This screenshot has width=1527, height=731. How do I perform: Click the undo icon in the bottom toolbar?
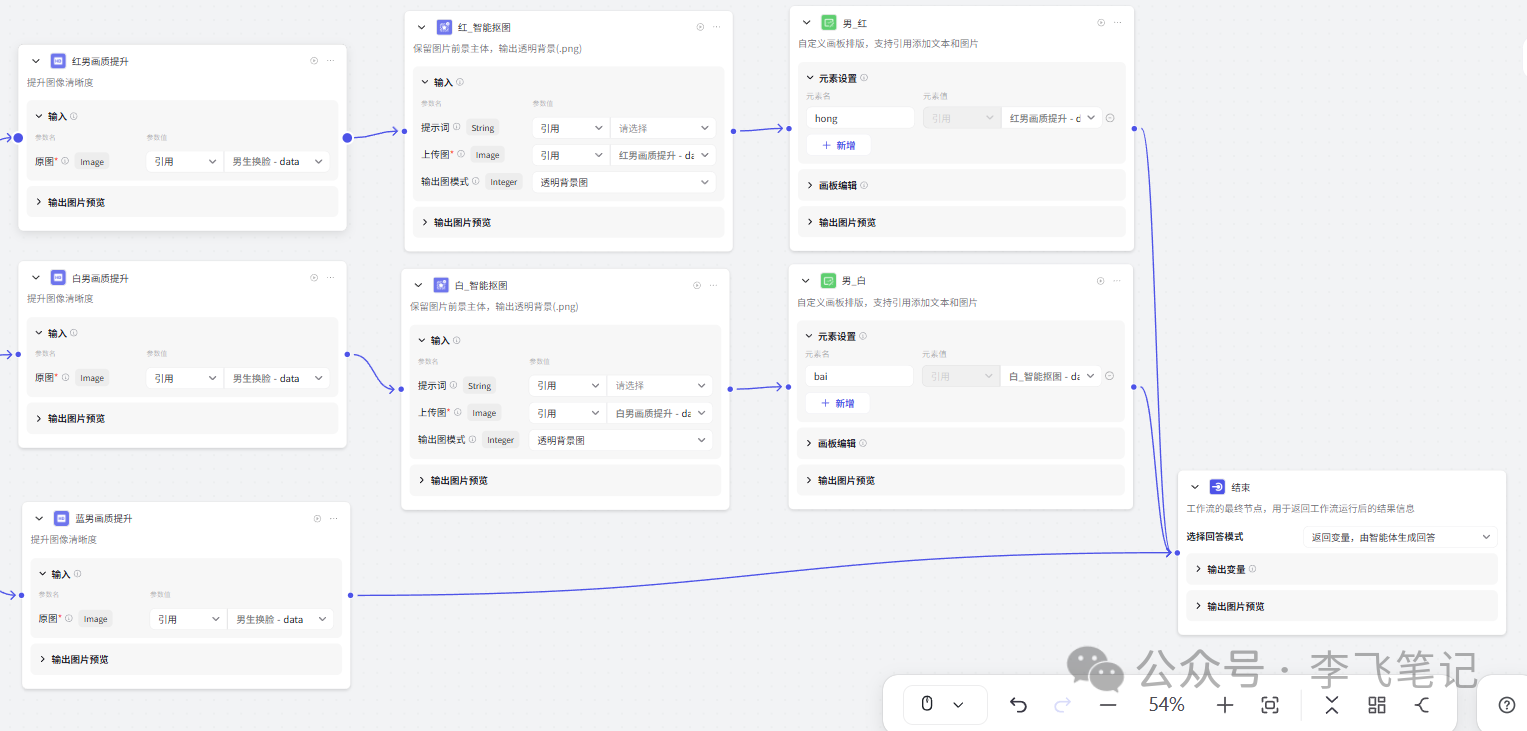coord(1018,705)
